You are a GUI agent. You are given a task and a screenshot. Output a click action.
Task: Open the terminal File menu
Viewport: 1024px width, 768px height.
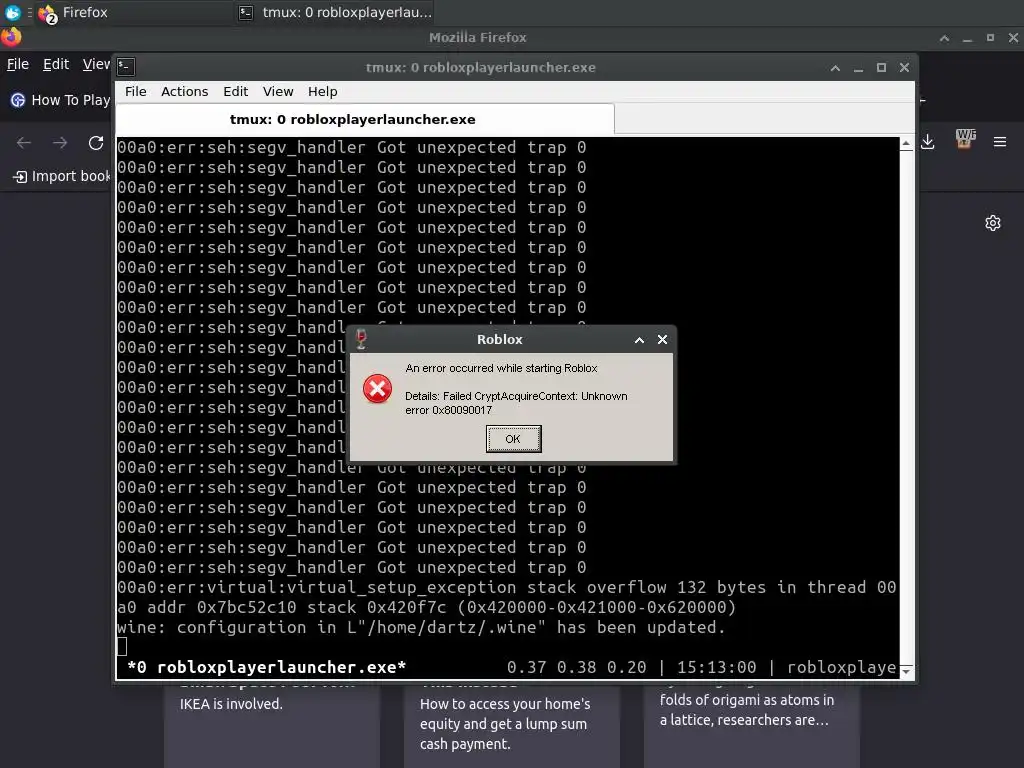coord(136,91)
